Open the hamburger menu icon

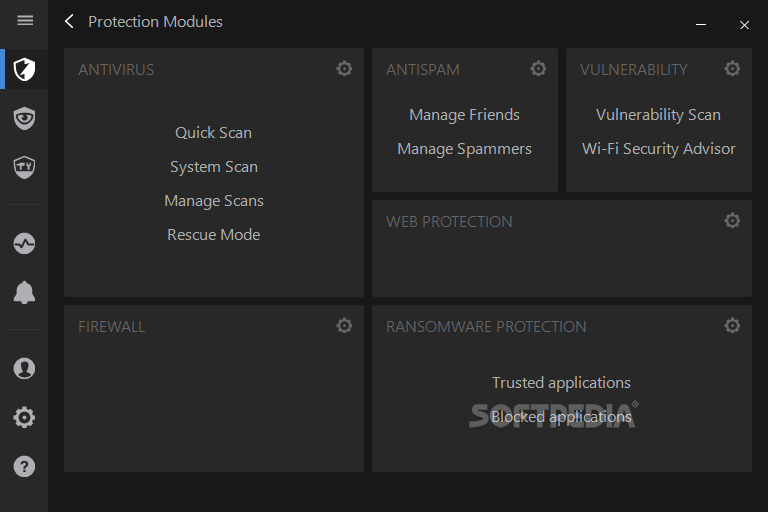(25, 21)
